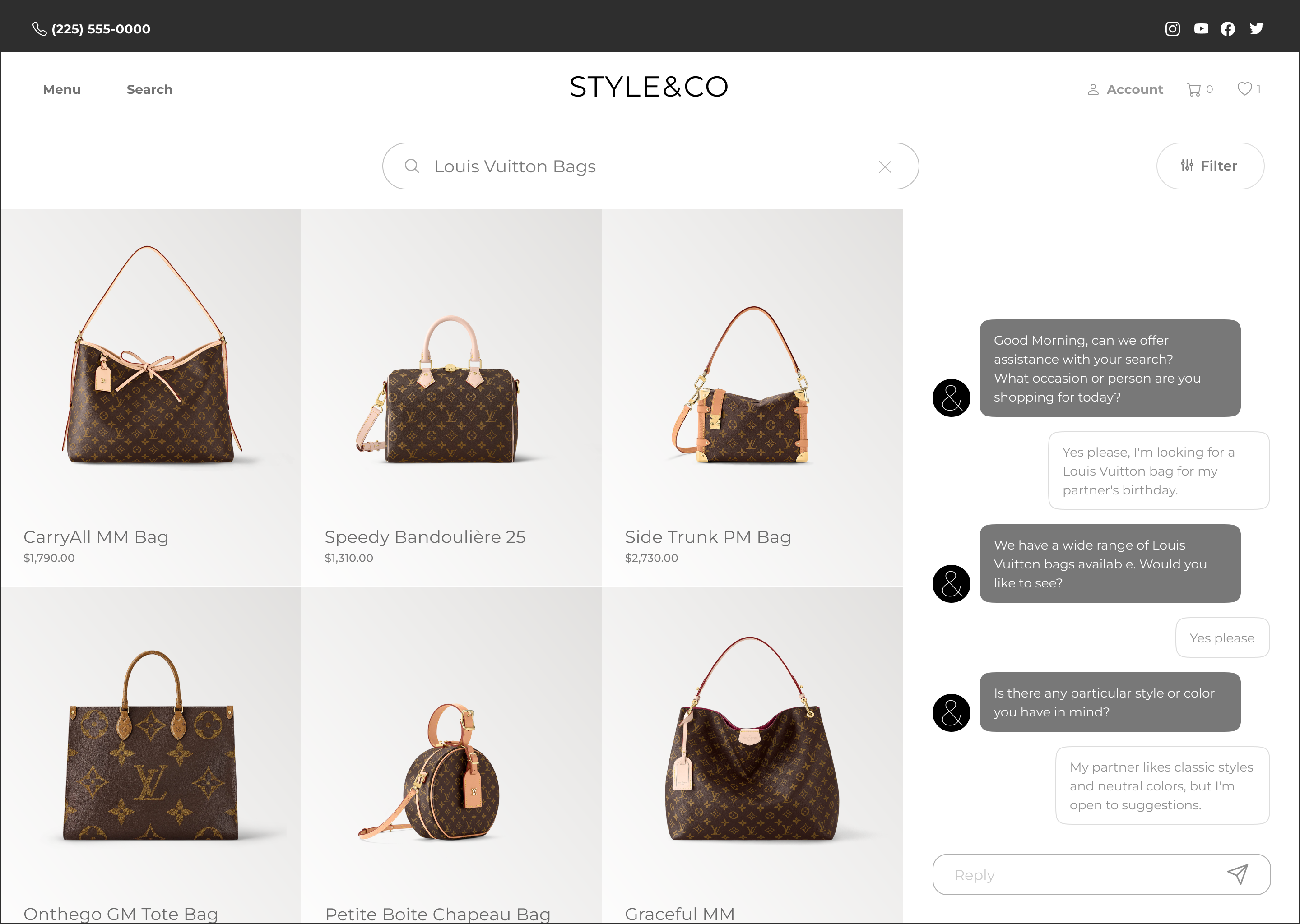Open the shopping cart icon
Viewport: 1300px width, 924px height.
pos(1193,89)
